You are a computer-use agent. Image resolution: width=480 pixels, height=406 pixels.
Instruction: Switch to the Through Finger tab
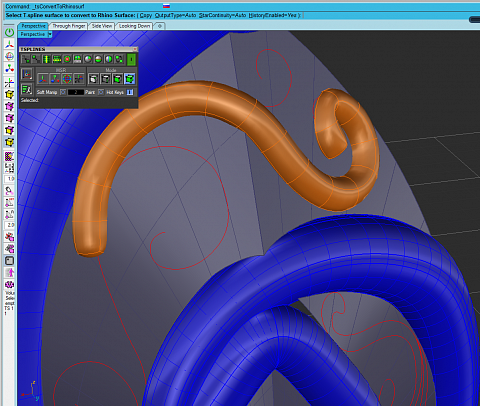tap(69, 26)
